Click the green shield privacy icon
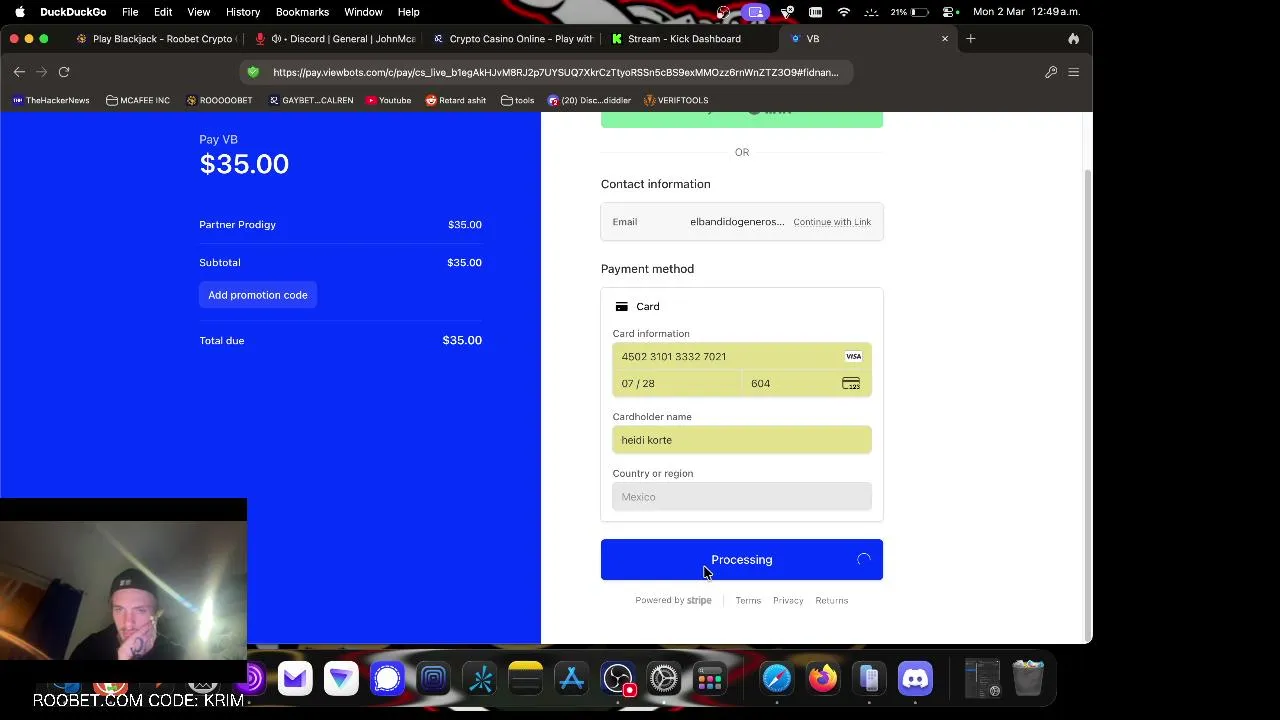The height and width of the screenshot is (720, 1280). 253,72
